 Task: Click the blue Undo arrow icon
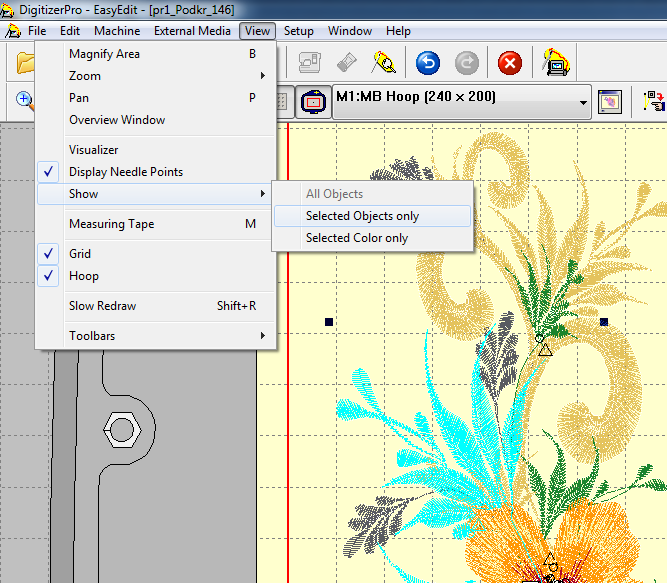pos(428,64)
